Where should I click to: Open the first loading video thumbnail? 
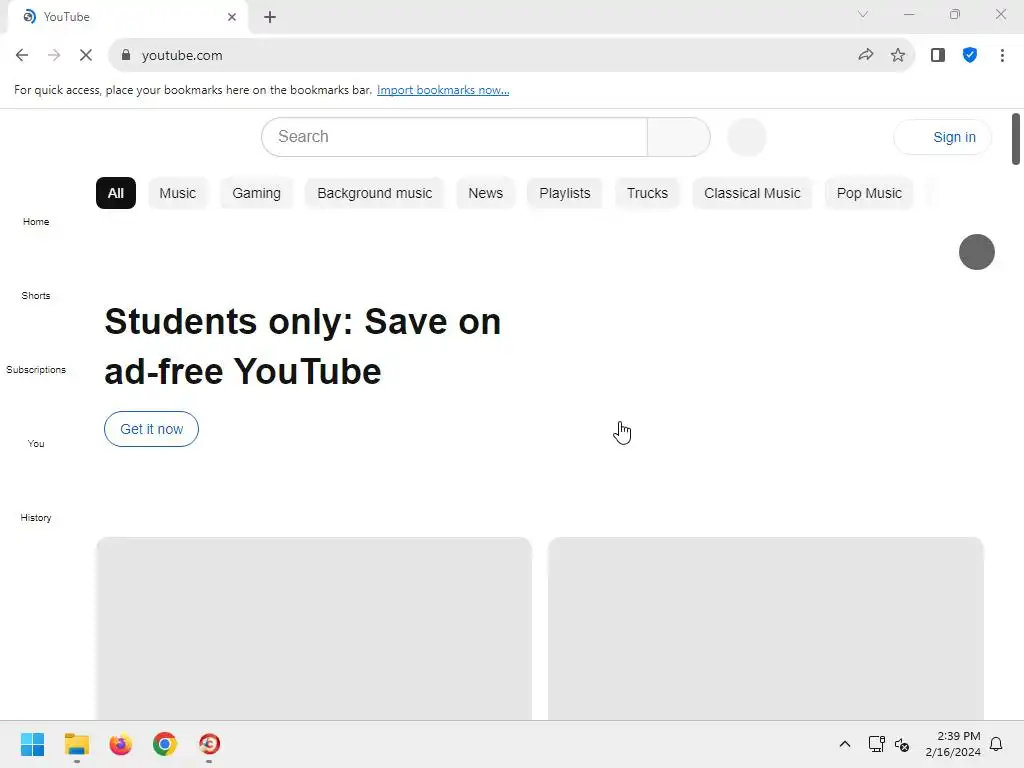(x=314, y=628)
